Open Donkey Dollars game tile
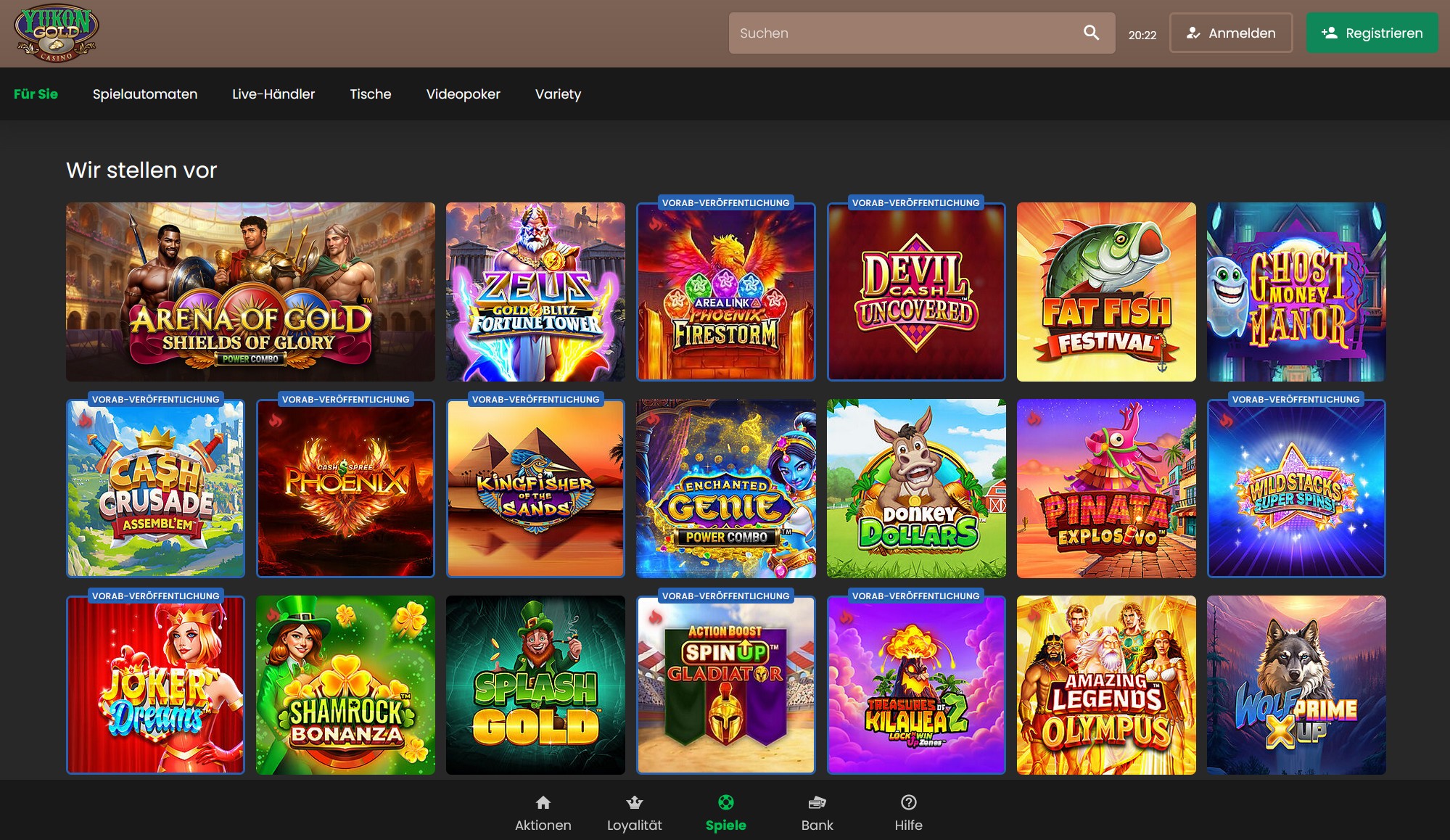 916,488
